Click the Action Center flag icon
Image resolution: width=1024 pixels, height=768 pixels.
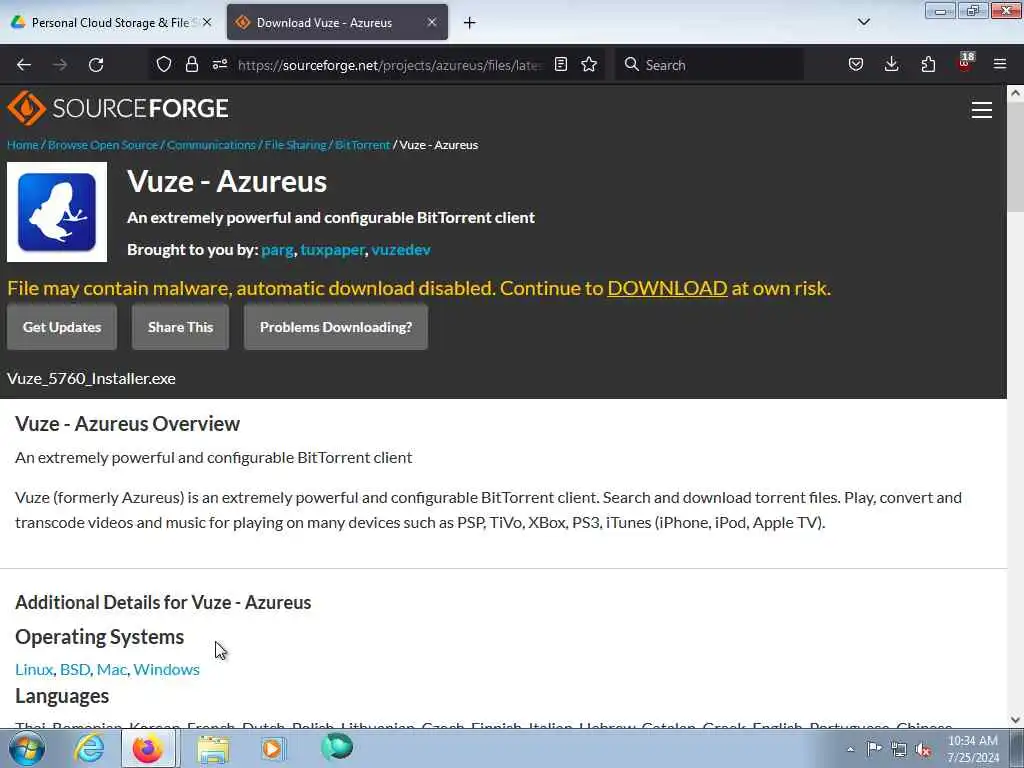874,749
